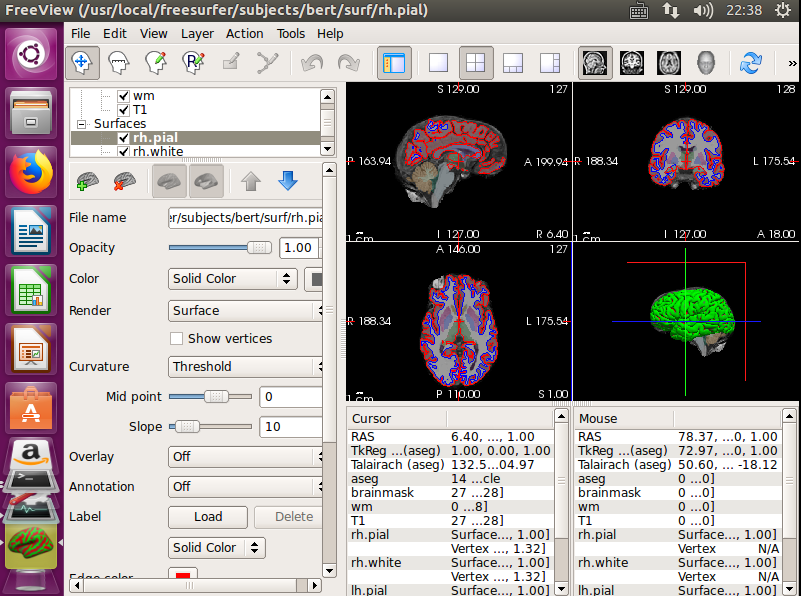Set main view to sagittal

(x=595, y=63)
